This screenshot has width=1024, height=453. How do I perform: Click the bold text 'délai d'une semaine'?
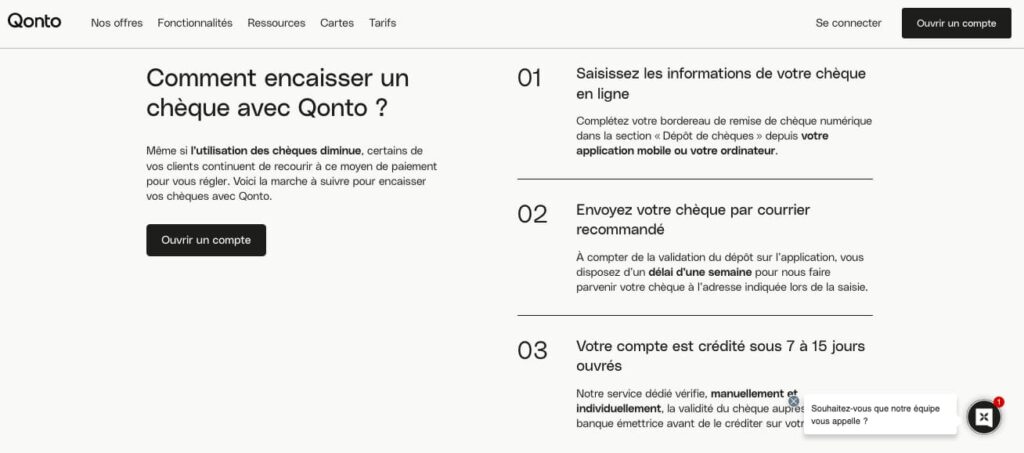tap(700, 272)
